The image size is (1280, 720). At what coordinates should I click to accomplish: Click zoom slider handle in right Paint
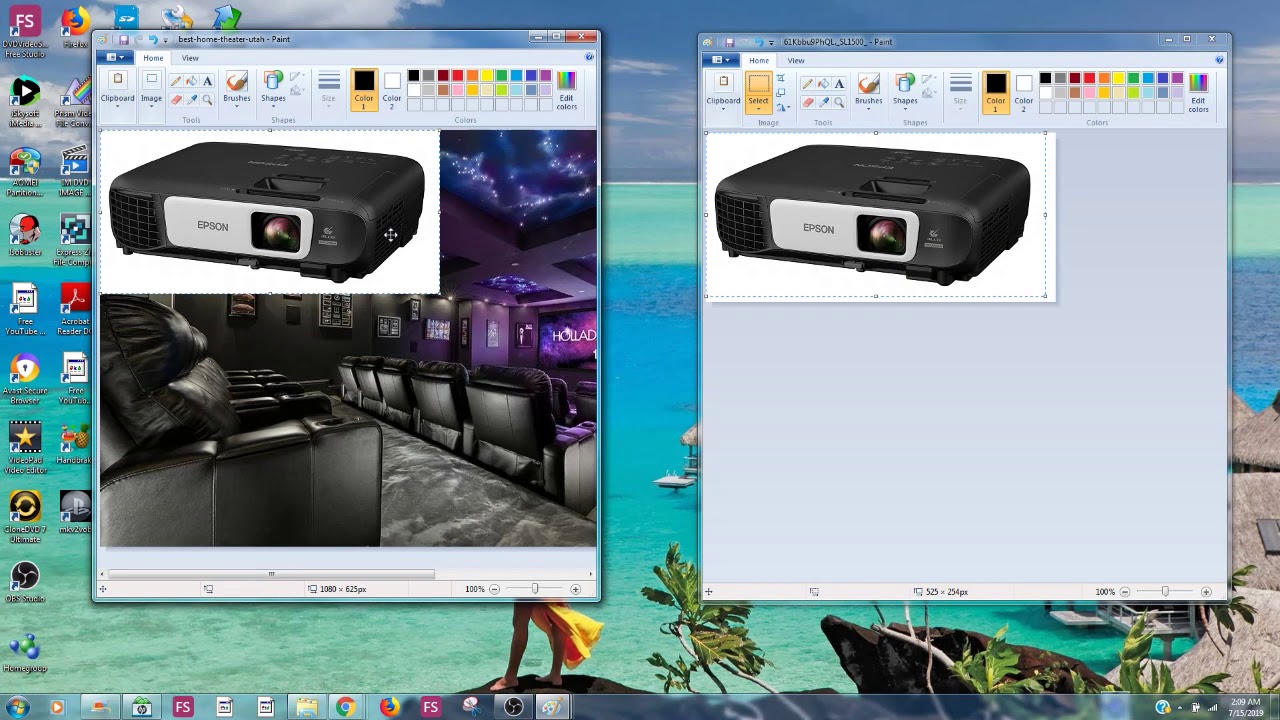[x=1165, y=592]
